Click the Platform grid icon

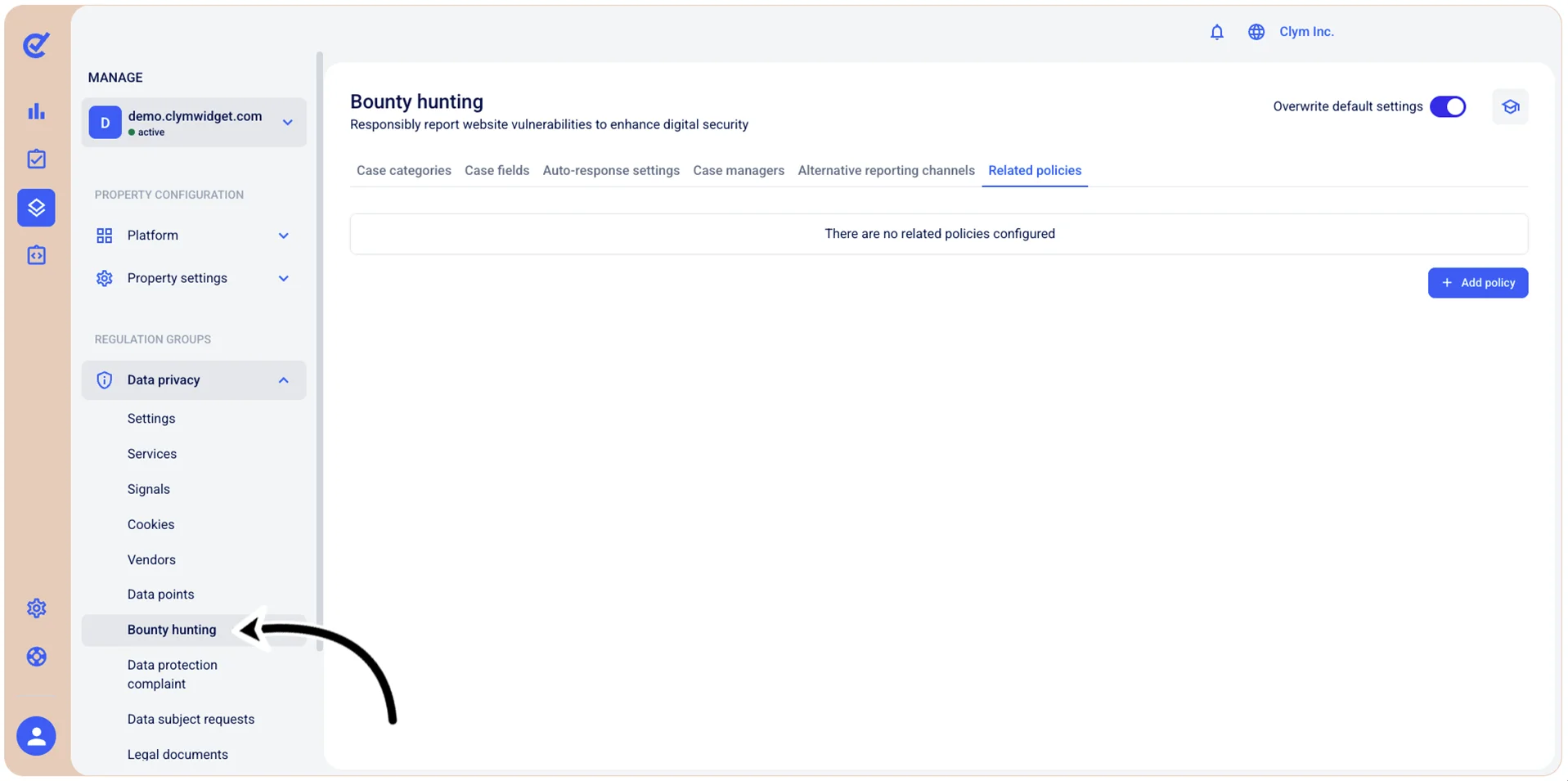click(104, 236)
